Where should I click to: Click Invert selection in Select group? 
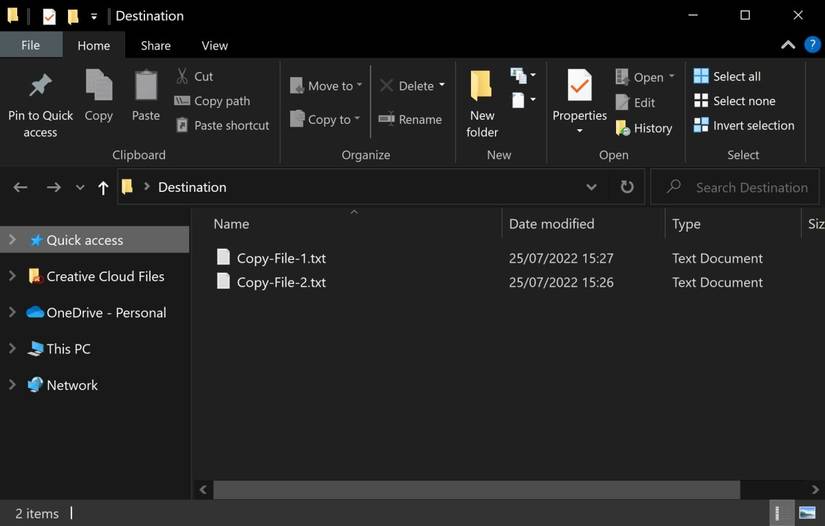(x=744, y=126)
